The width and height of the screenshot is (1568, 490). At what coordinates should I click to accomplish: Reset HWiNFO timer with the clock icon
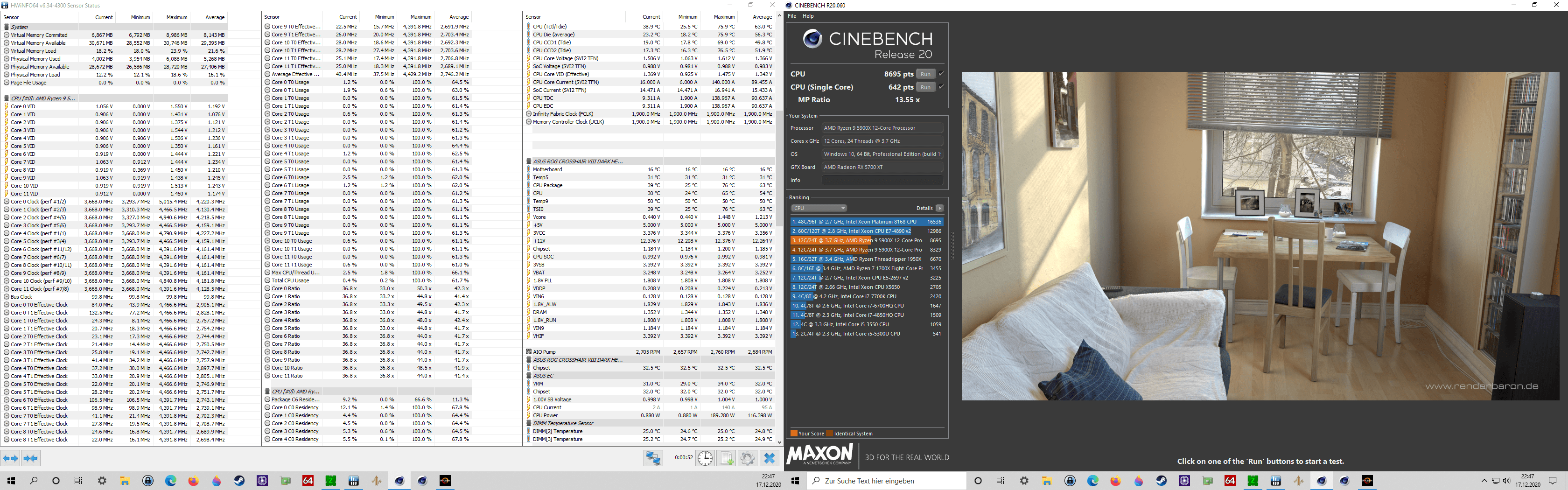click(x=705, y=458)
